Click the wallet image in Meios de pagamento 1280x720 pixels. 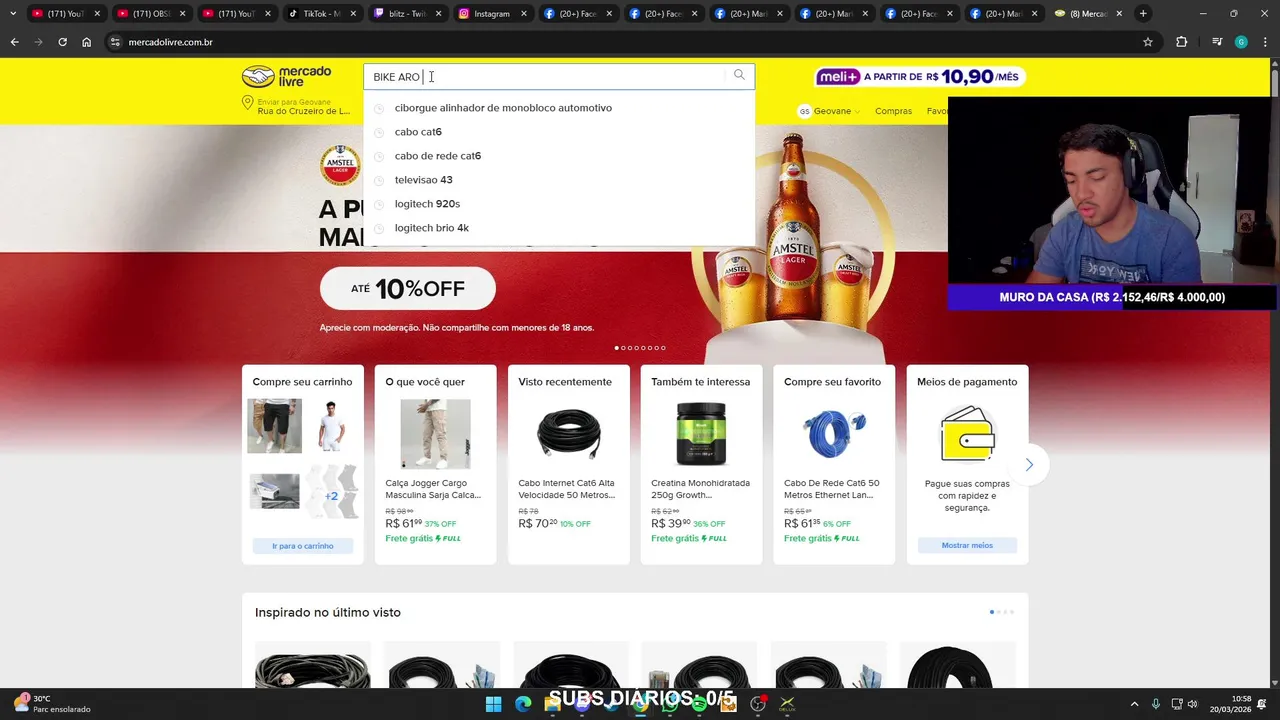[x=967, y=434]
